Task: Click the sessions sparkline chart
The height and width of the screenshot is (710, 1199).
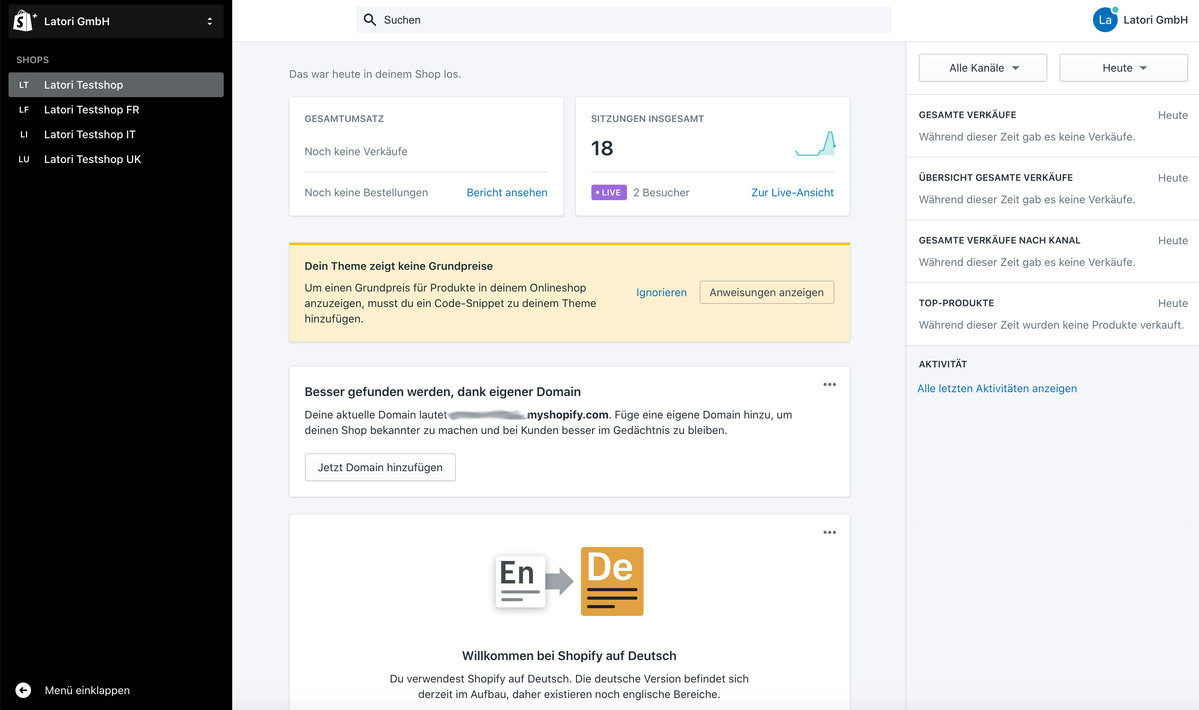Action: point(815,144)
